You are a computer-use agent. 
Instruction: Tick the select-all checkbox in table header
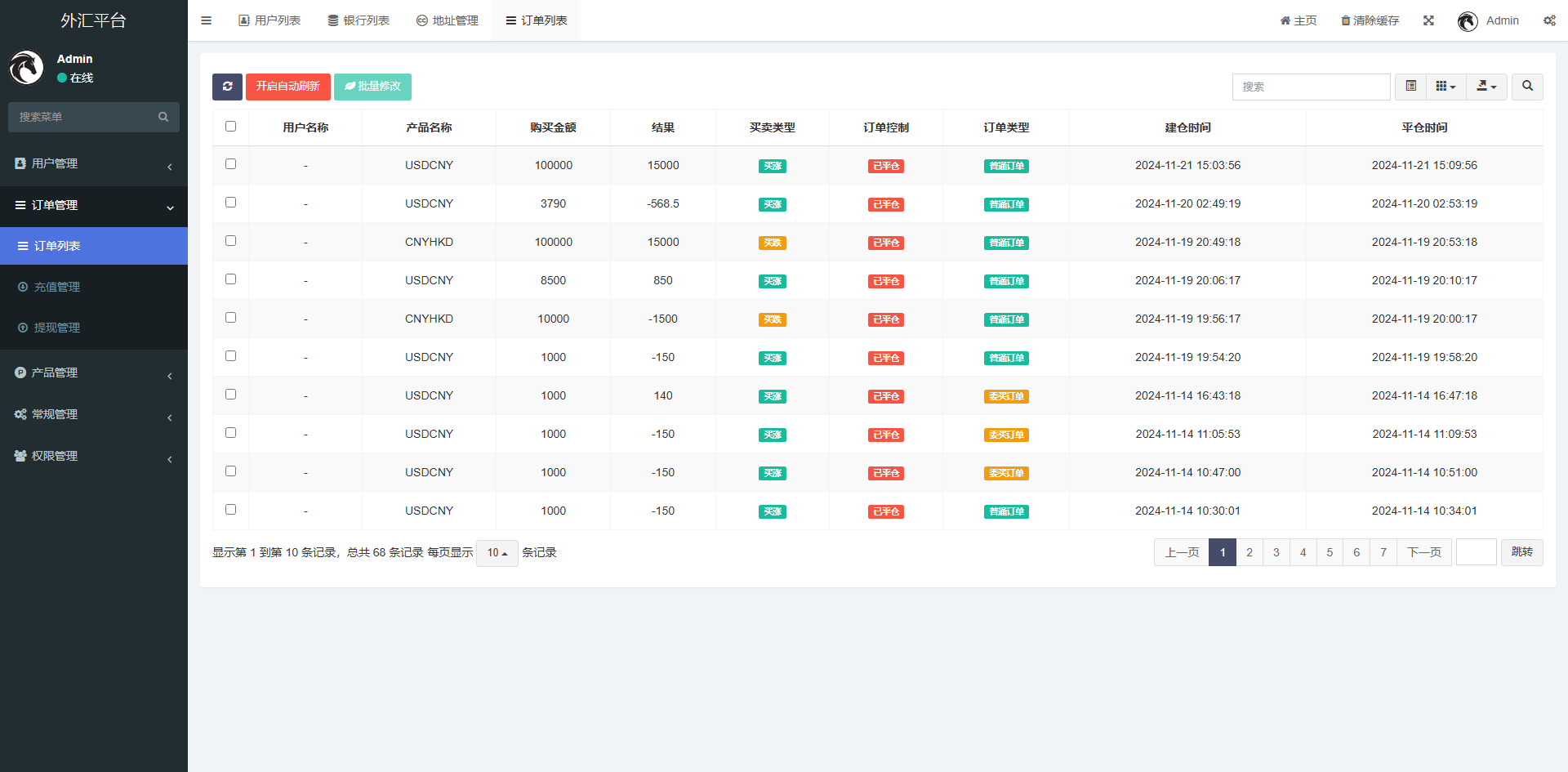pos(230,126)
